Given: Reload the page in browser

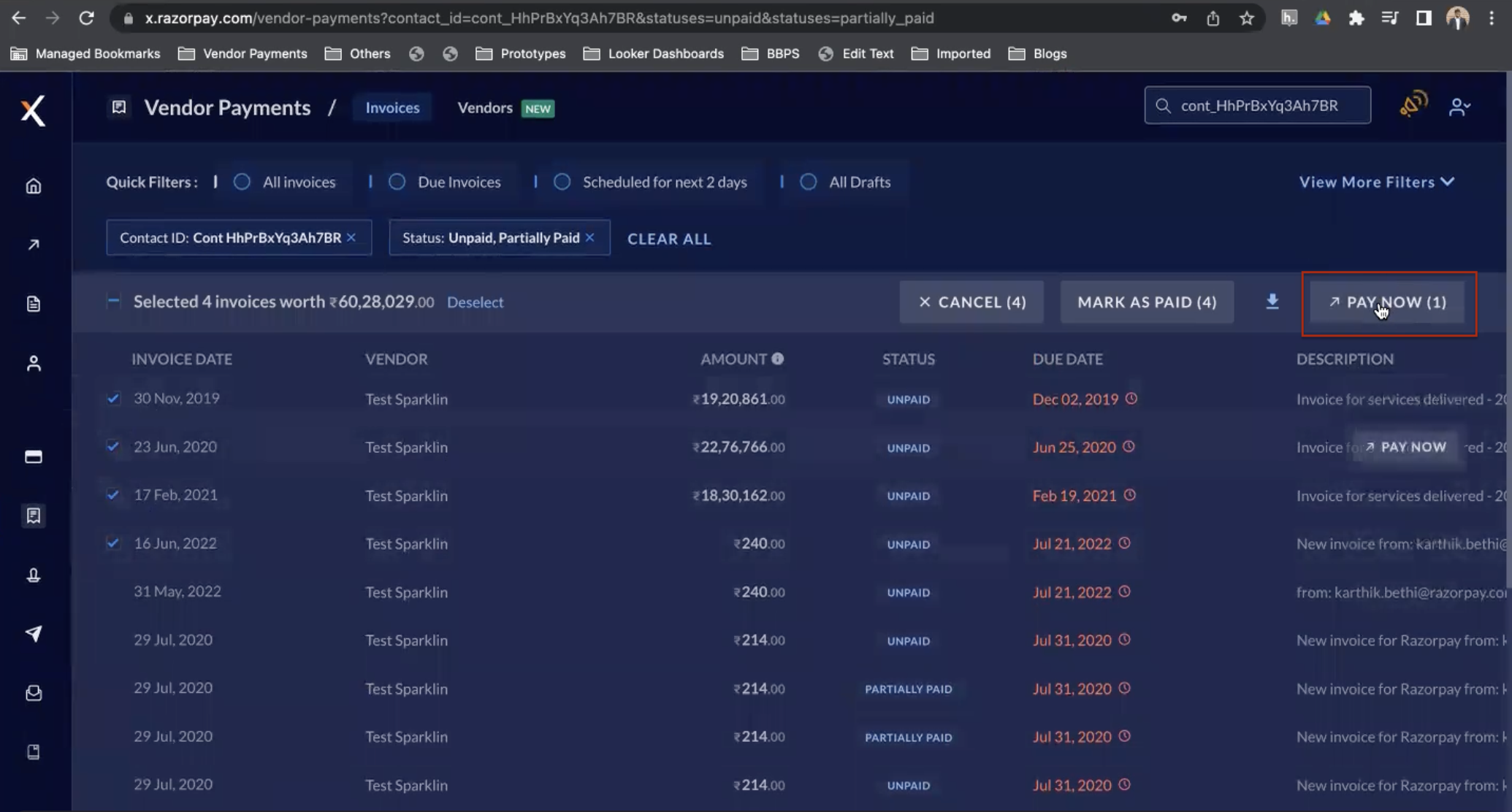Looking at the screenshot, I should (x=86, y=18).
